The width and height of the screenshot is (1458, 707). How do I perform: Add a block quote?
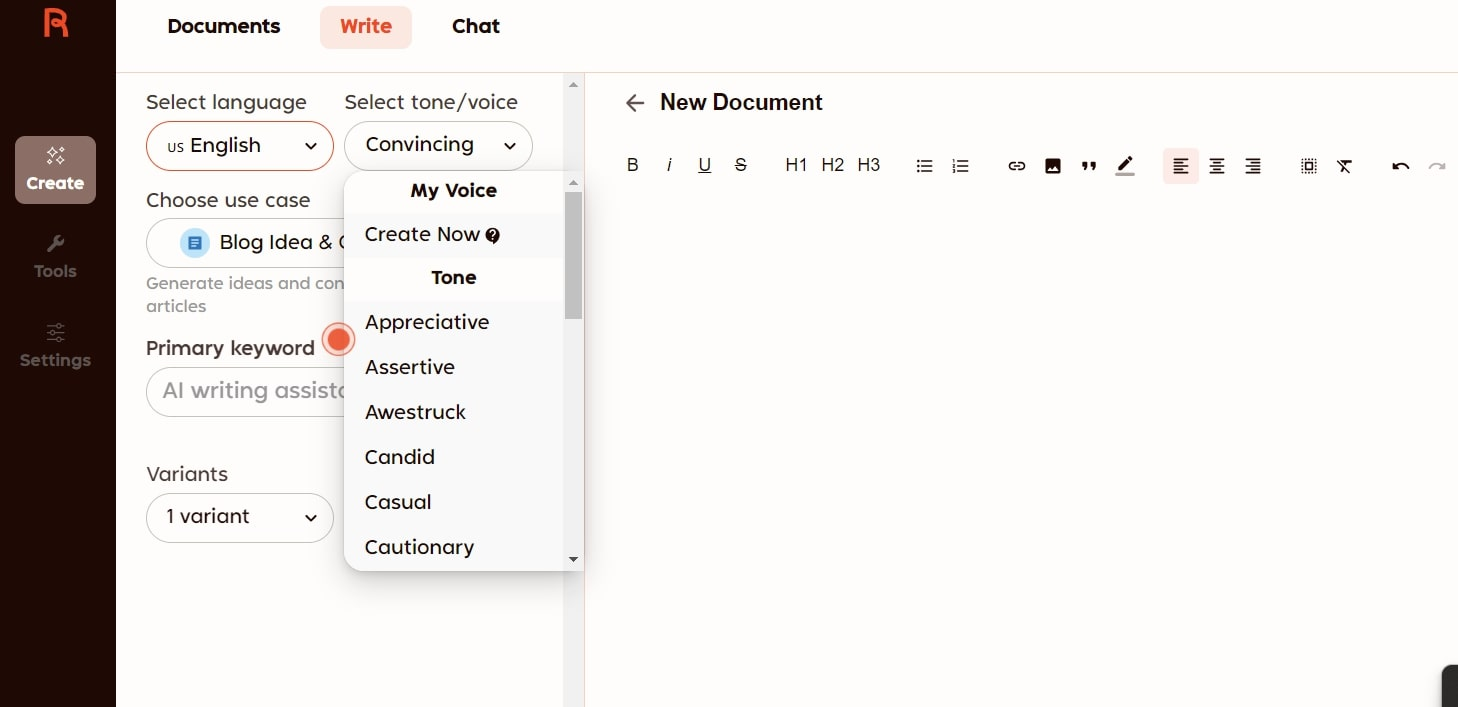click(x=1088, y=166)
